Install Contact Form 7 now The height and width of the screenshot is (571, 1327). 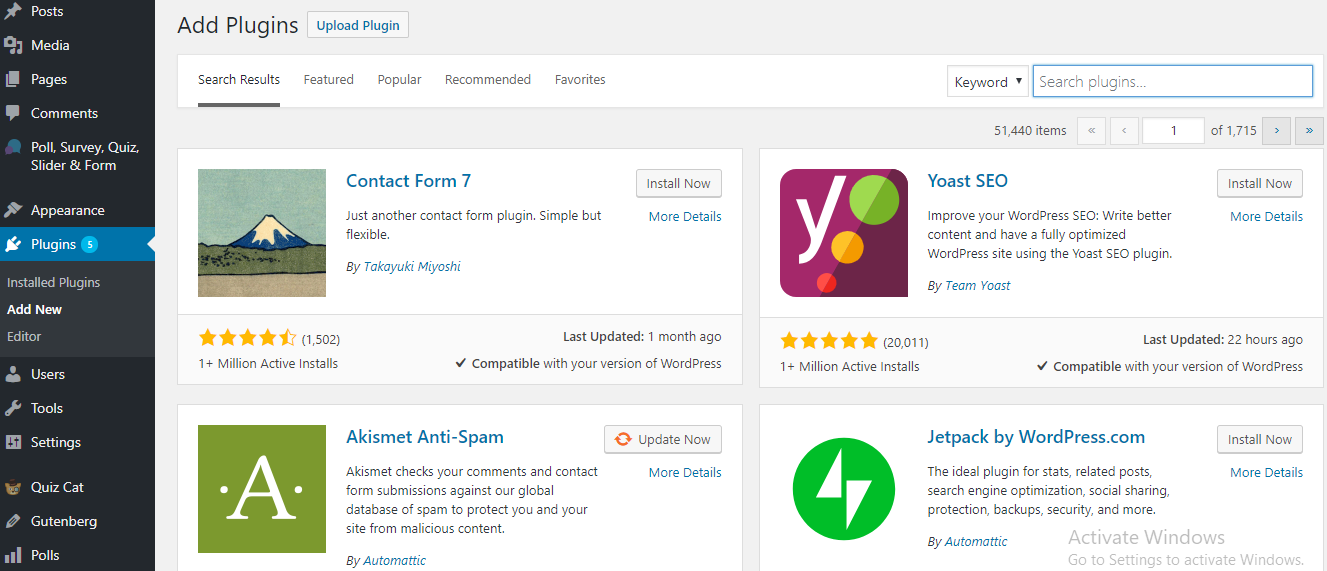679,183
